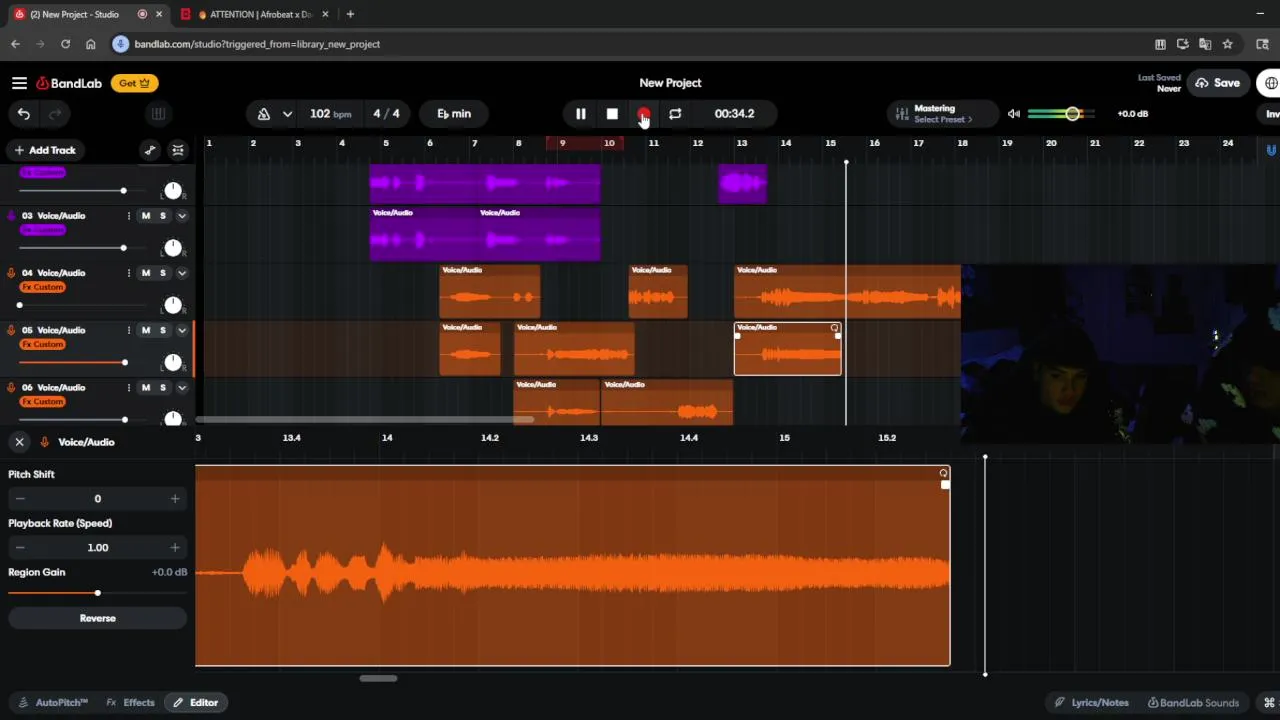The image size is (1280, 720).
Task: Click the globe publish button
Action: click(x=1270, y=83)
